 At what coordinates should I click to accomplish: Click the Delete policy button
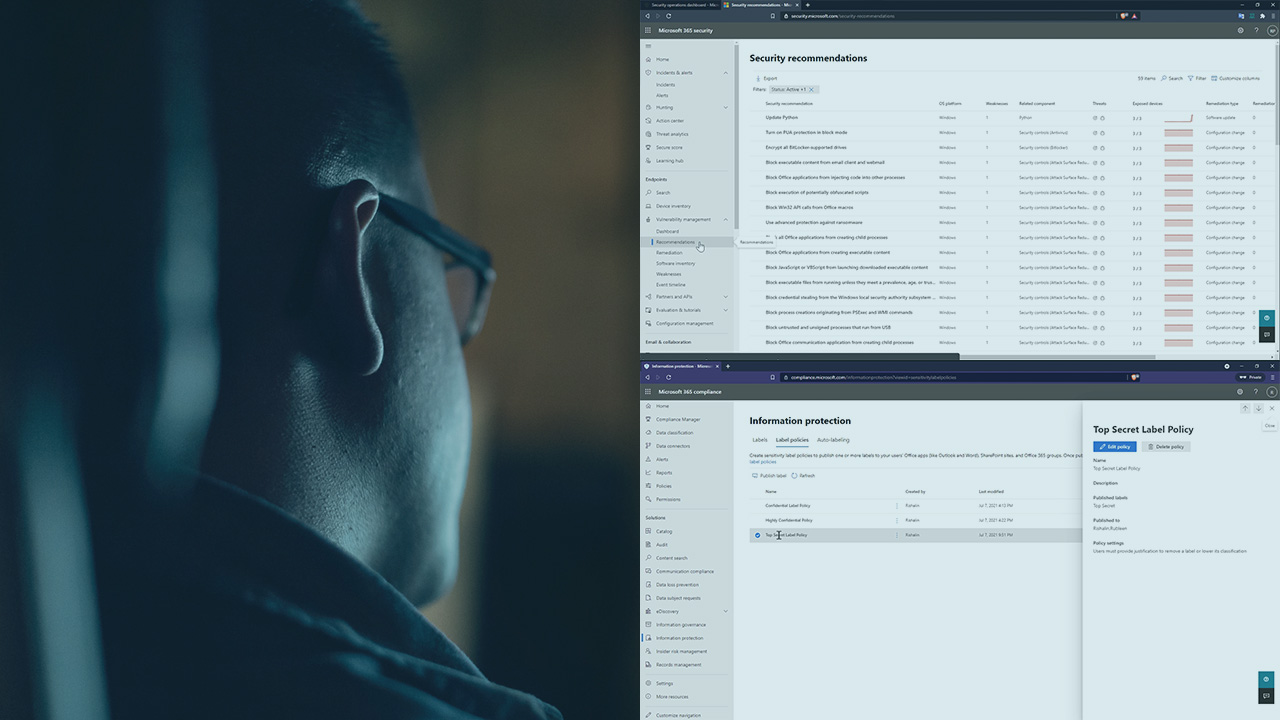(1166, 447)
